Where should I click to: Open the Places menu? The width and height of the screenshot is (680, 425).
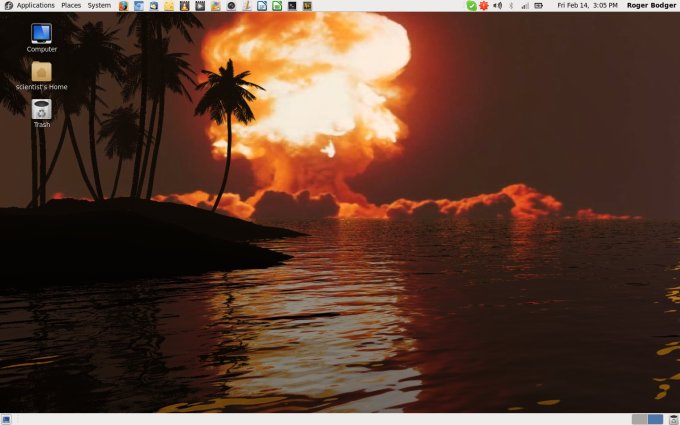click(x=71, y=6)
